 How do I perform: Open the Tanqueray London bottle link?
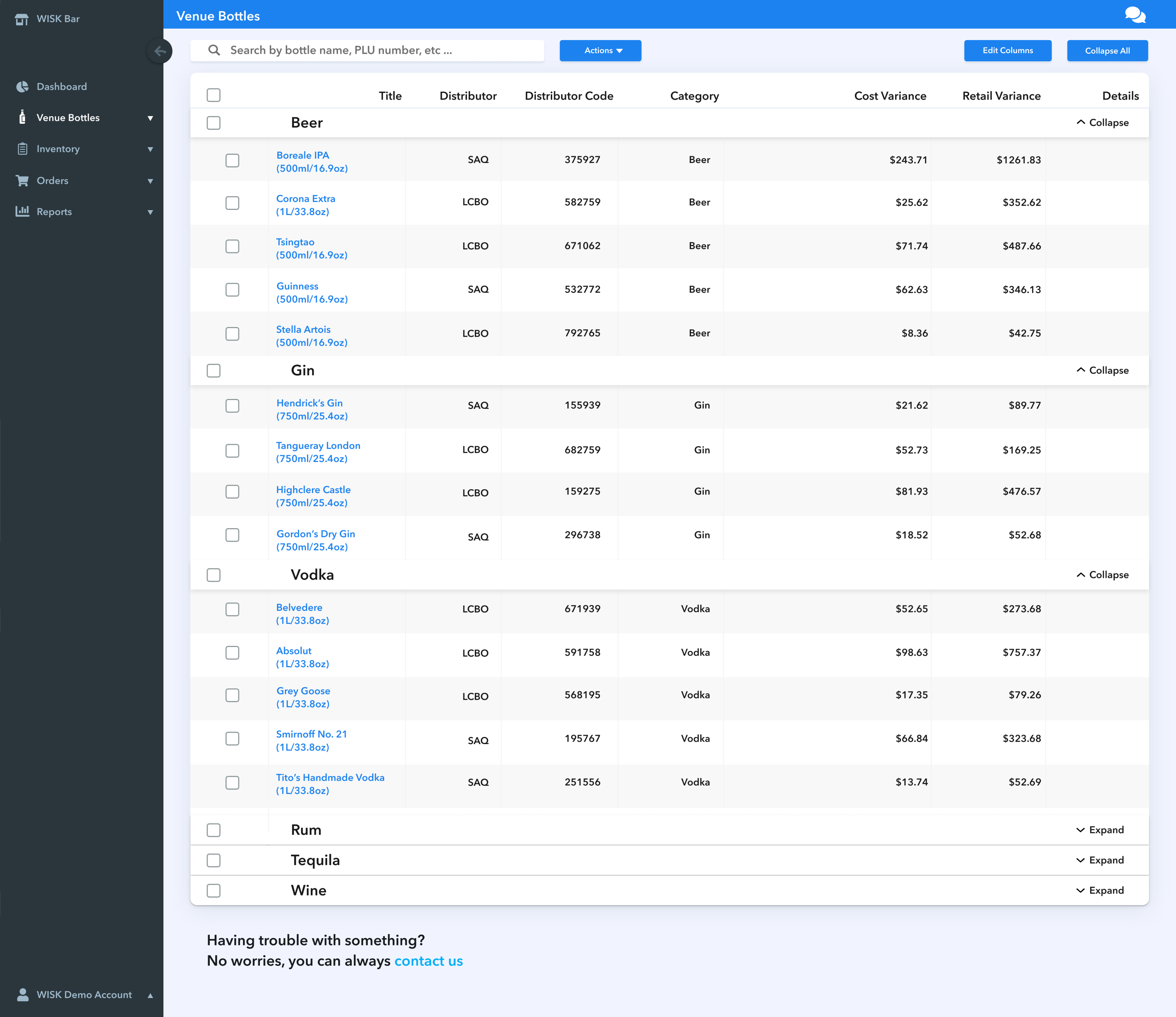point(318,452)
